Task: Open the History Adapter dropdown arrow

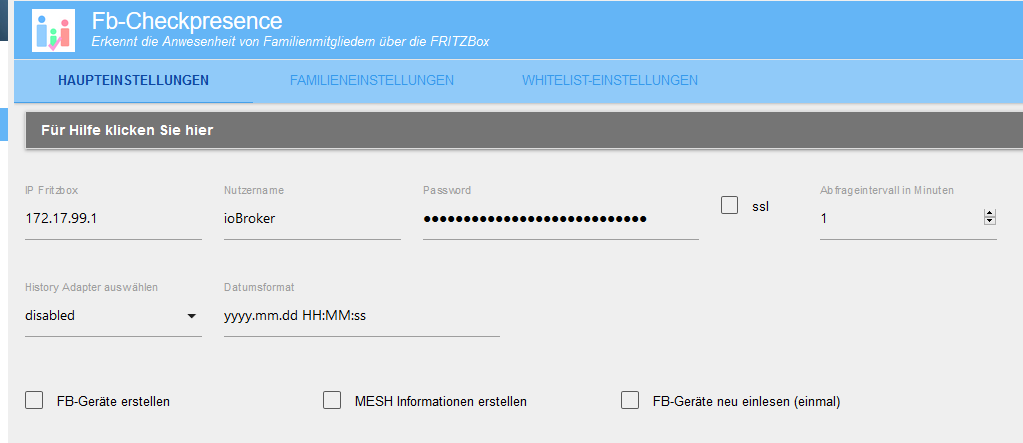Action: coord(192,317)
